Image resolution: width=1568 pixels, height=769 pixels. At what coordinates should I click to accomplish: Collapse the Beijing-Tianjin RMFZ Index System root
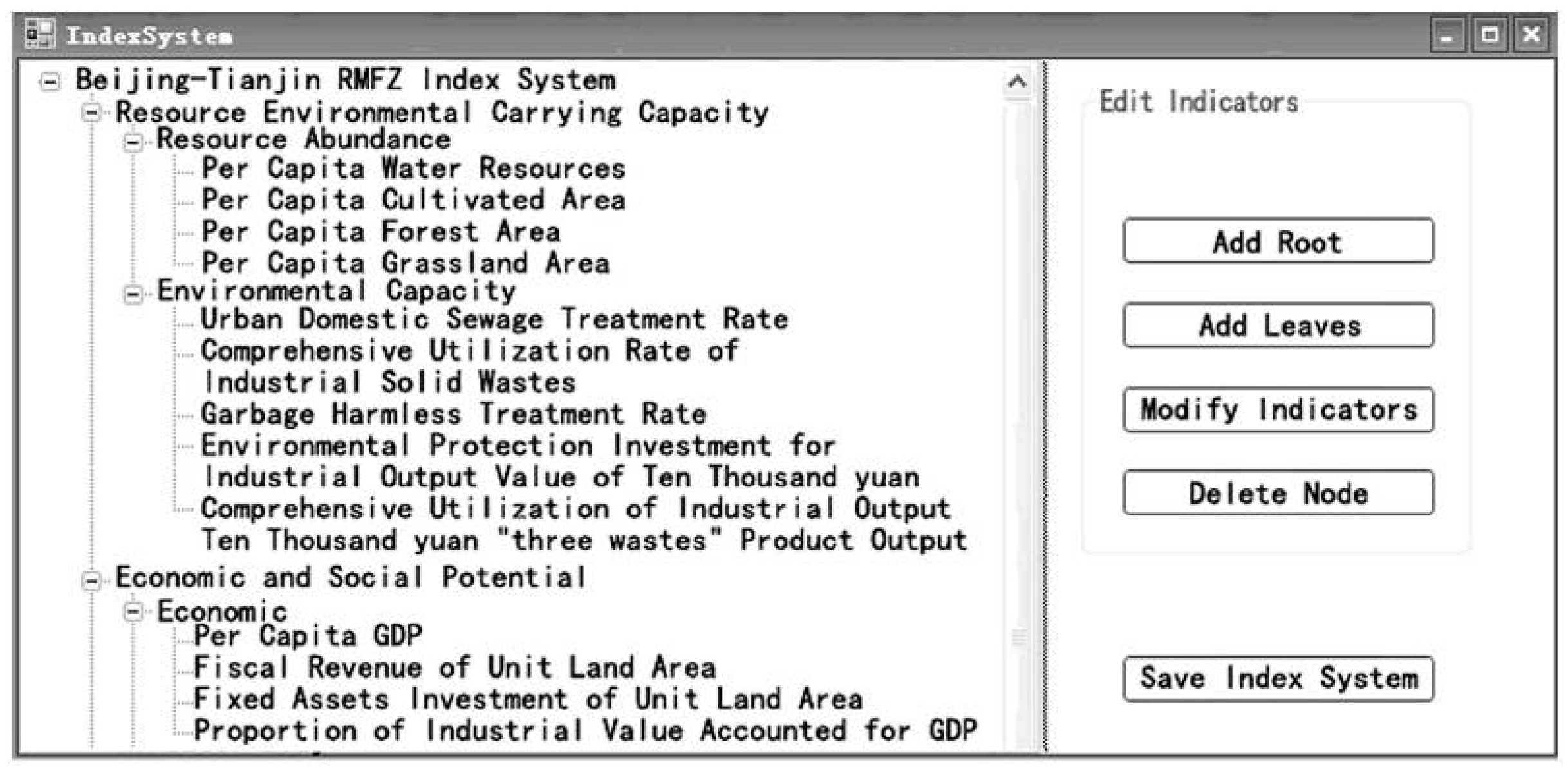[50, 82]
